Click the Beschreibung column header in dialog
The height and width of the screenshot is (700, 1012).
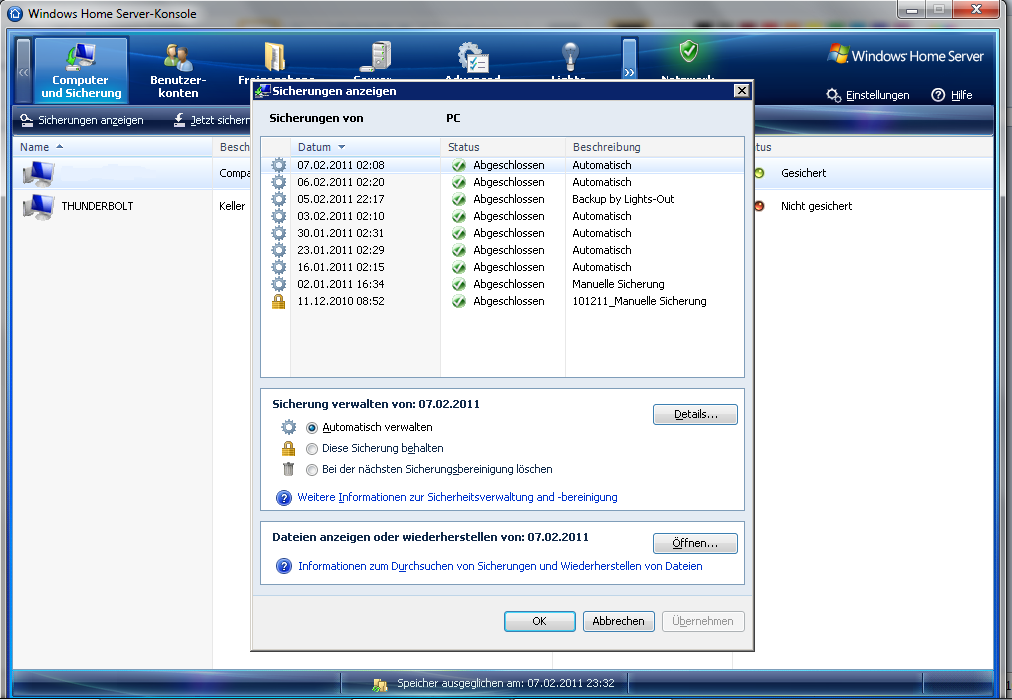click(x=654, y=147)
